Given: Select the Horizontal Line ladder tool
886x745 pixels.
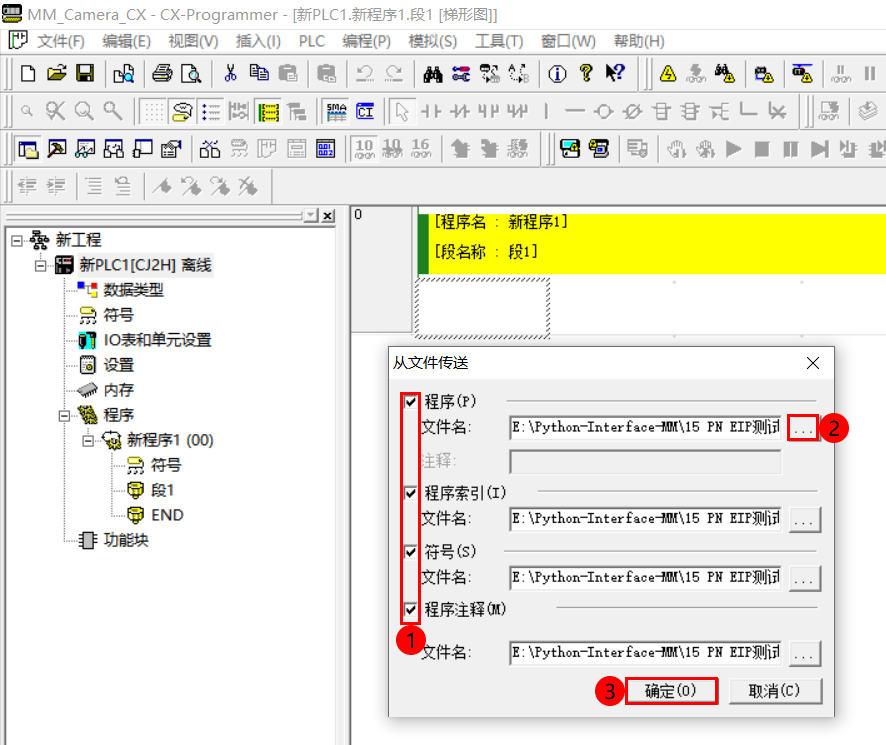Looking at the screenshot, I should pyautogui.click(x=574, y=111).
